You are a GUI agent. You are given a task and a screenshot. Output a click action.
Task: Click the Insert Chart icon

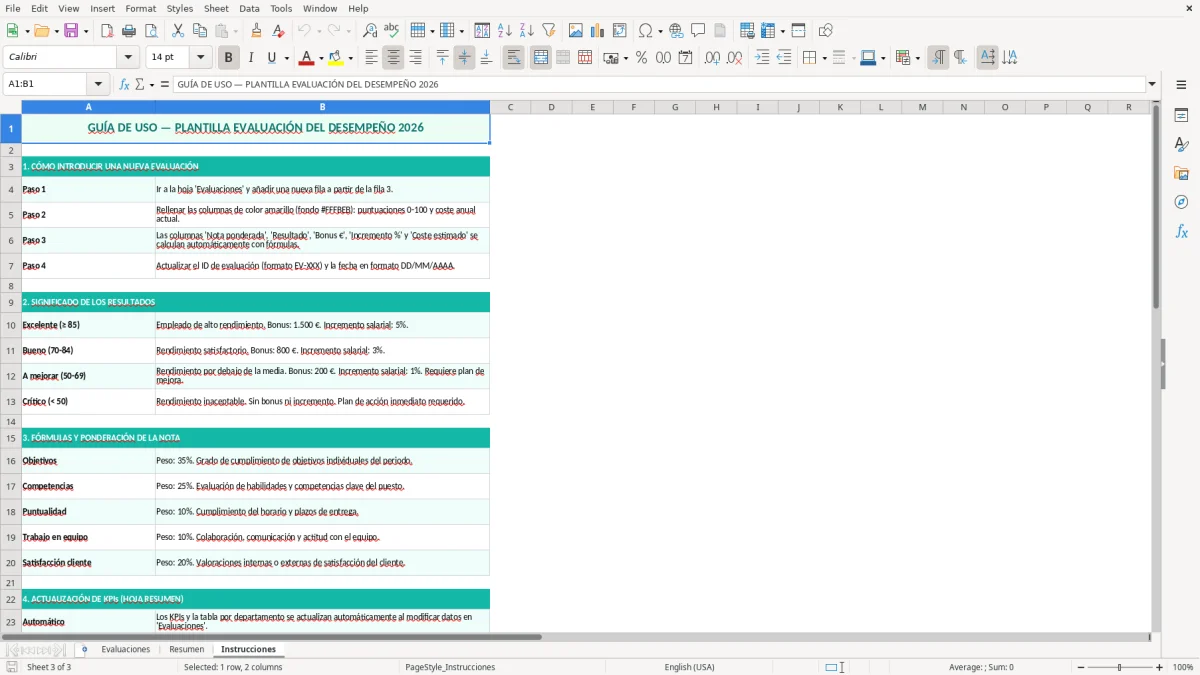(x=598, y=31)
